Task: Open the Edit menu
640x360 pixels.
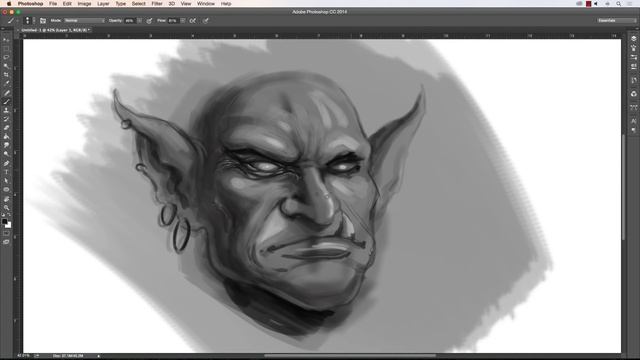Action: click(x=67, y=4)
